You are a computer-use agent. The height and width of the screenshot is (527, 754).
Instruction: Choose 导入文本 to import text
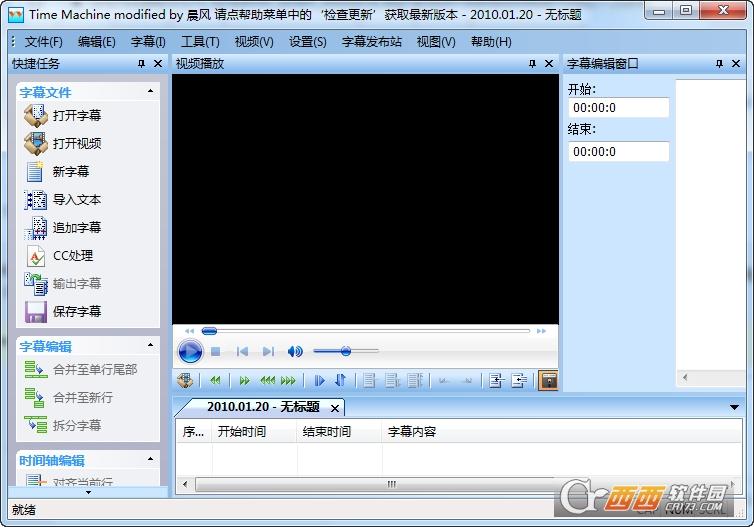pyautogui.click(x=63, y=200)
